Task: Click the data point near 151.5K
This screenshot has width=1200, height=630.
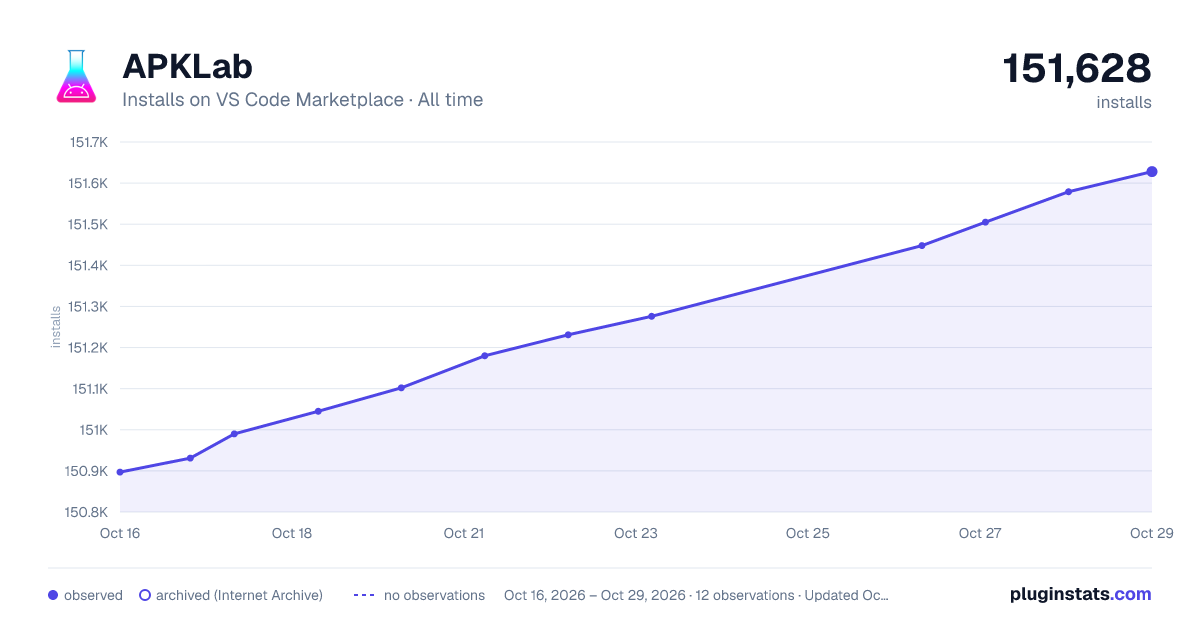Action: (985, 222)
